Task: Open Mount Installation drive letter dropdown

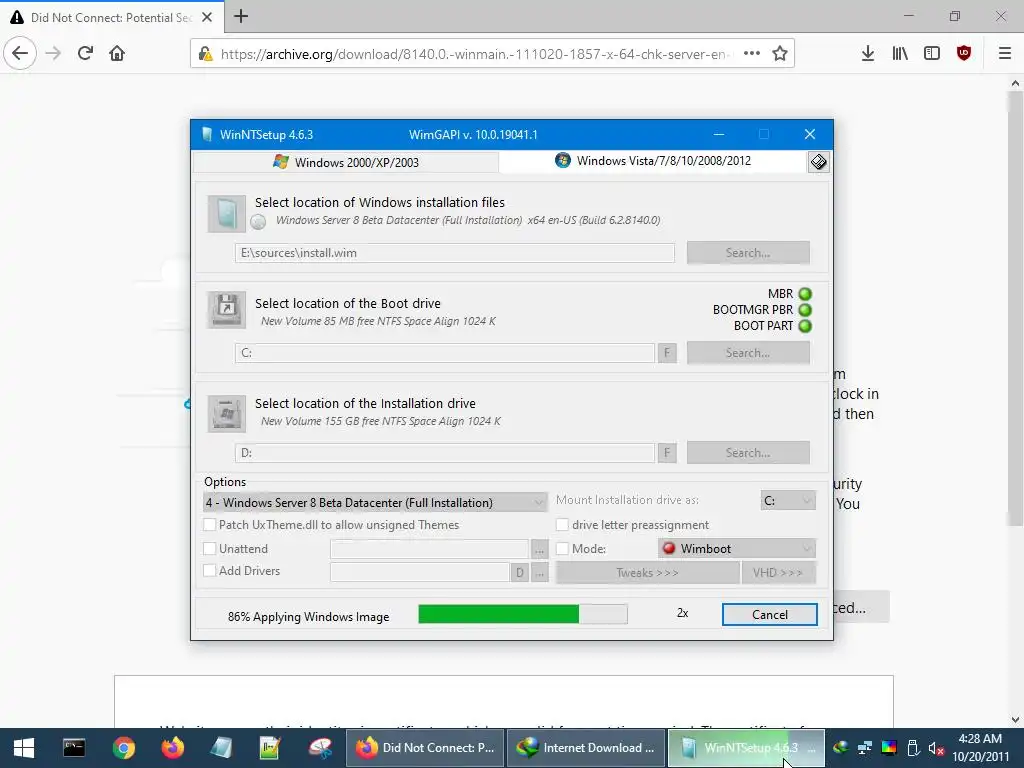Action: pos(788,501)
